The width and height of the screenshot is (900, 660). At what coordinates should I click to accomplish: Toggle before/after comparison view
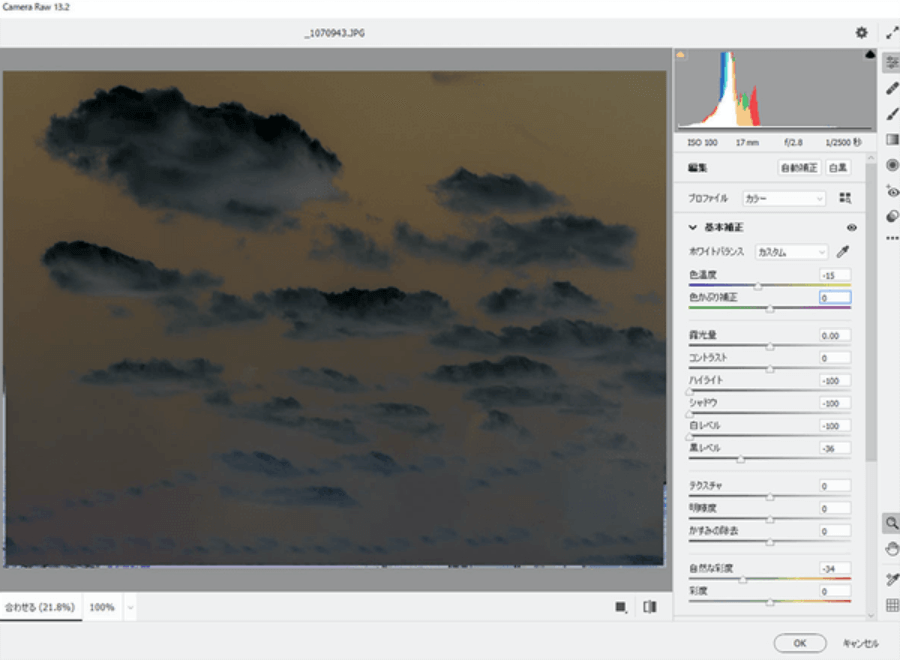pos(649,607)
